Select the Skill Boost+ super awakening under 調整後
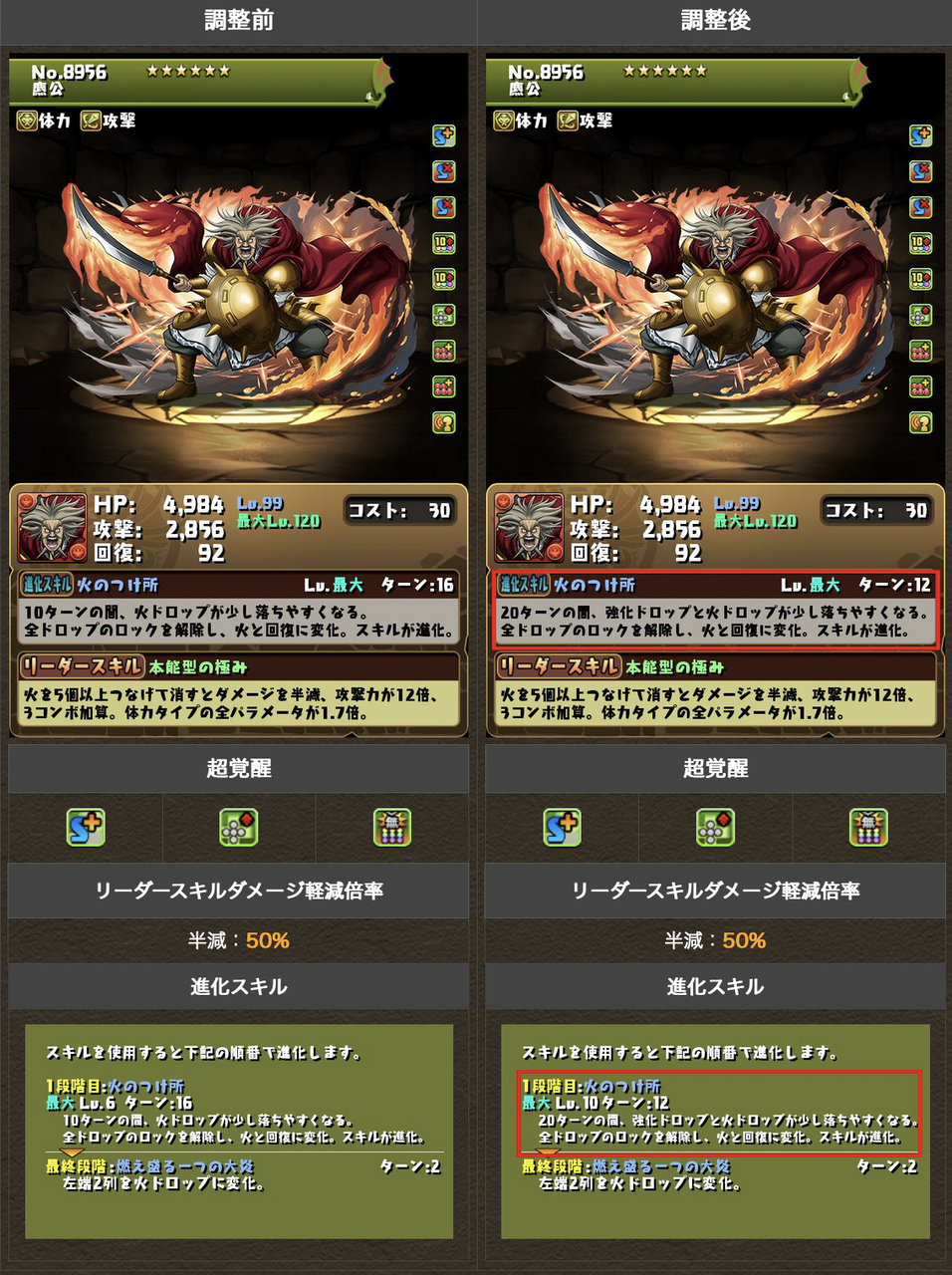Viewport: 952px width, 1275px height. pos(563,827)
